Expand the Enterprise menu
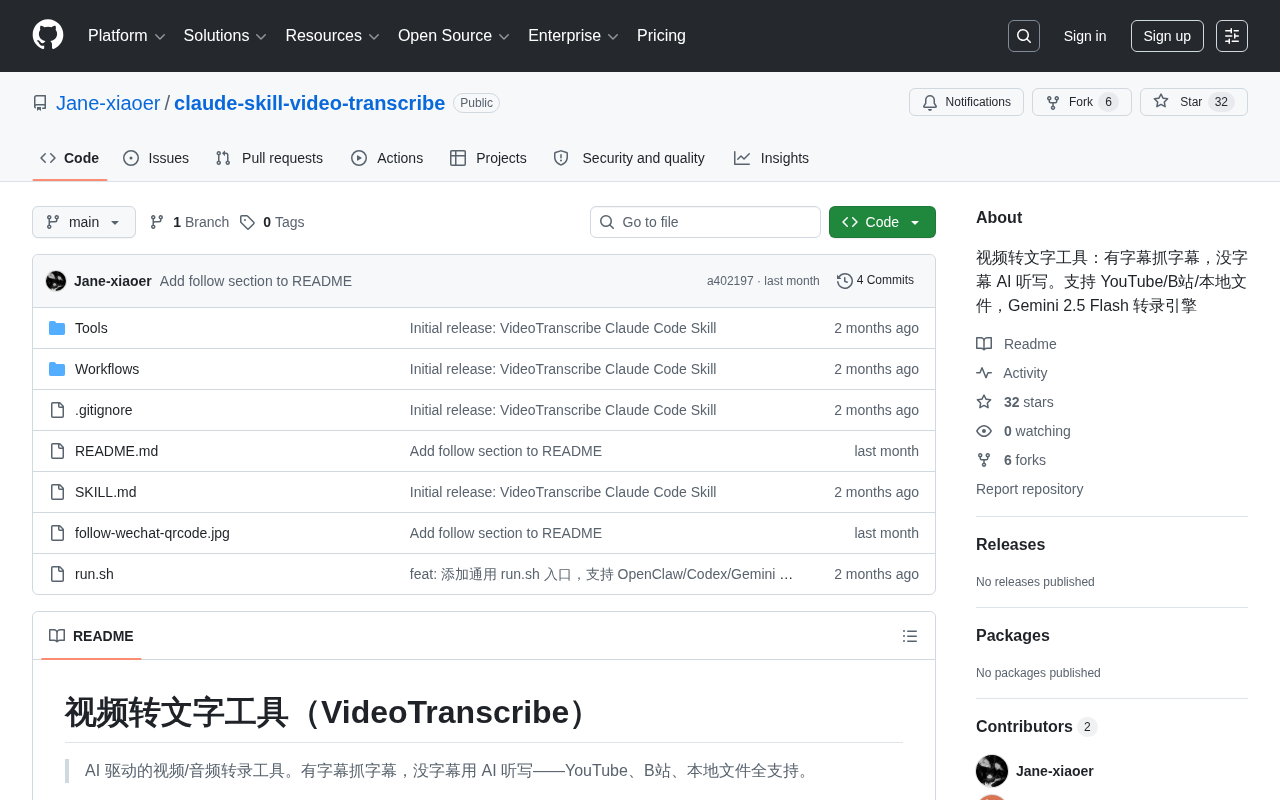The height and width of the screenshot is (800, 1280). pos(573,36)
